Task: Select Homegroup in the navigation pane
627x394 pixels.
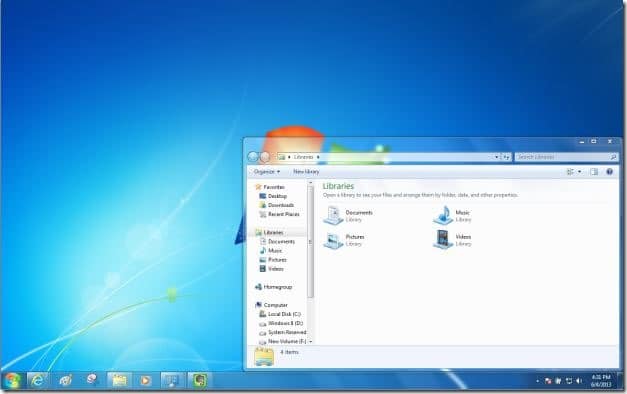Action: pos(278,287)
